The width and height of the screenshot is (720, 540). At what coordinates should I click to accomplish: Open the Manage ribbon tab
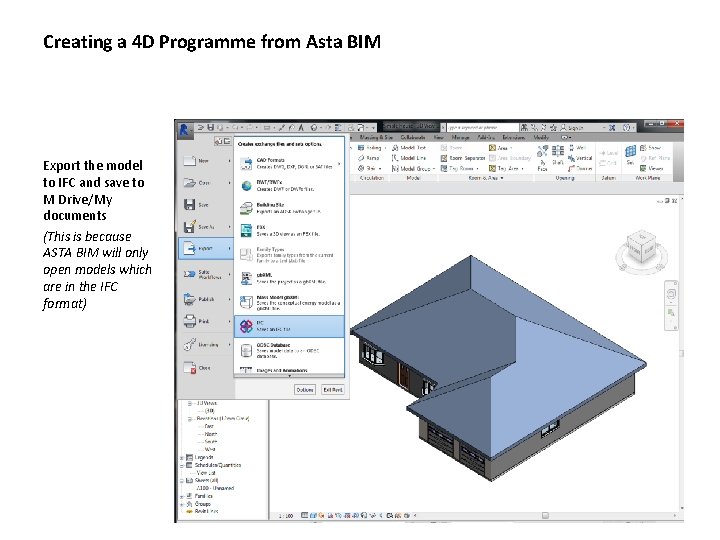tap(461, 137)
